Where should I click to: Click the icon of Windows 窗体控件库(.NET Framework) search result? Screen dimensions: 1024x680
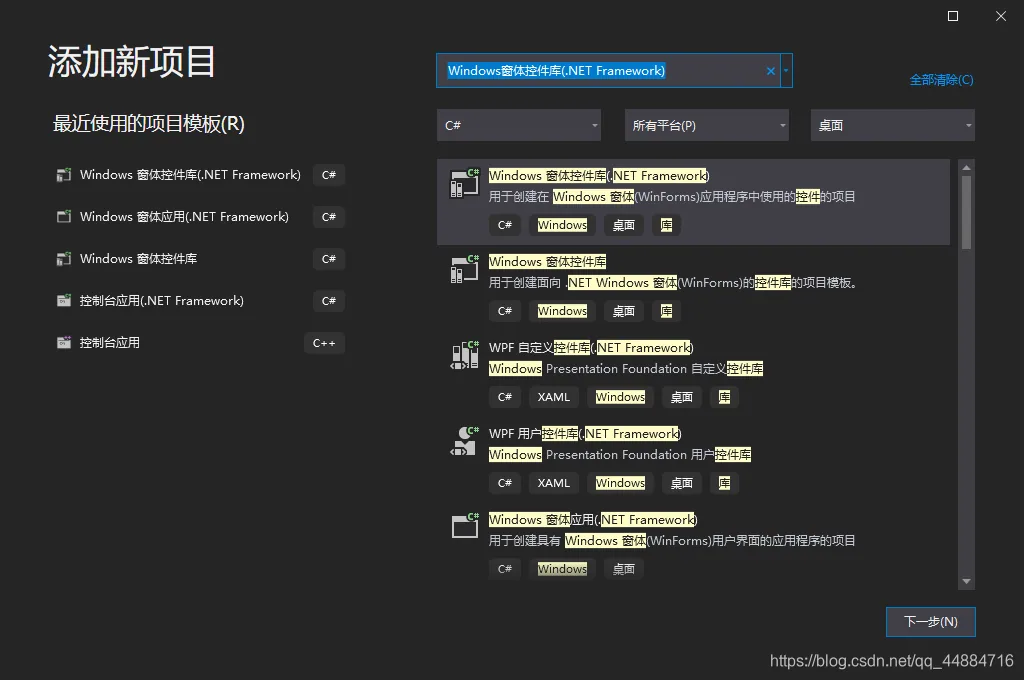tap(464, 184)
